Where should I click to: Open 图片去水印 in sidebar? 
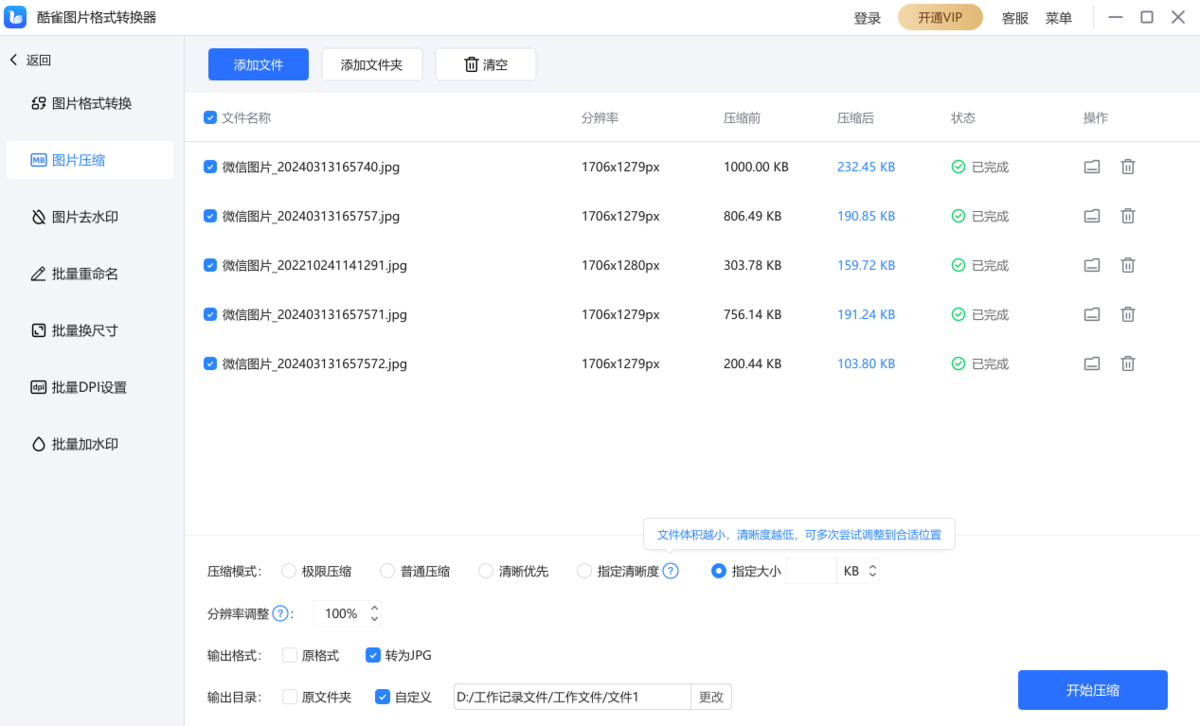pyautogui.click(x=90, y=217)
